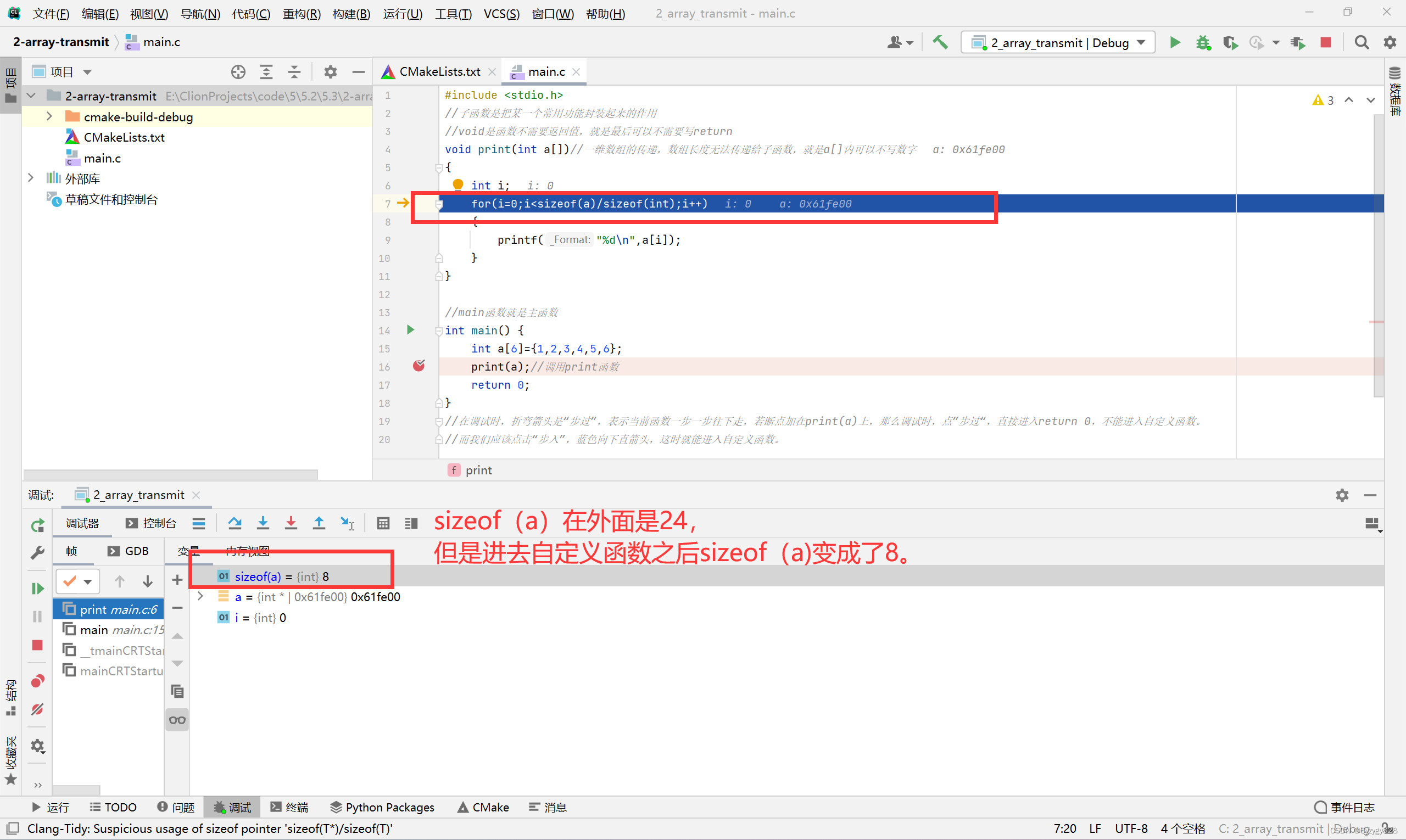
Task: Click the Step Out debugger icon
Action: pos(319,523)
